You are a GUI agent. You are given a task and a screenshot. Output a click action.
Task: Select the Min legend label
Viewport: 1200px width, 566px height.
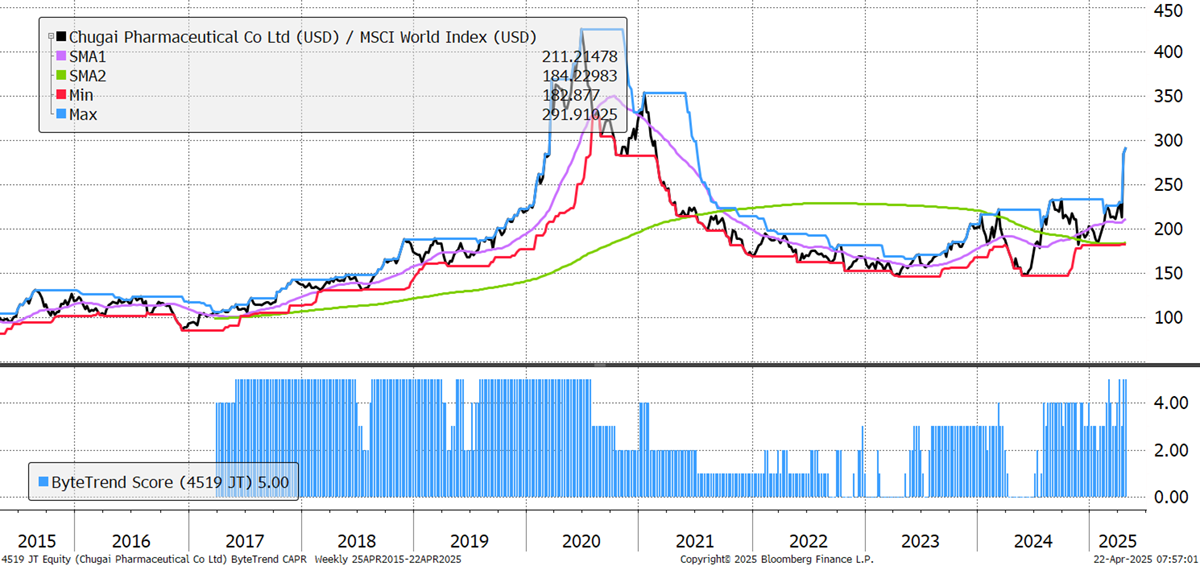pos(80,96)
